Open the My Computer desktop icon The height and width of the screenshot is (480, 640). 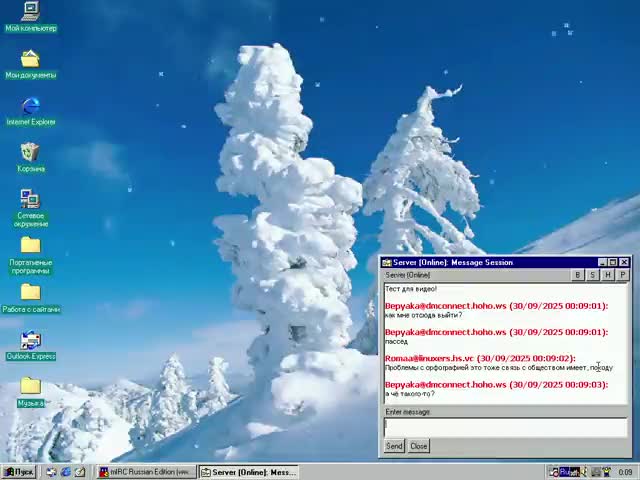pos(30,13)
